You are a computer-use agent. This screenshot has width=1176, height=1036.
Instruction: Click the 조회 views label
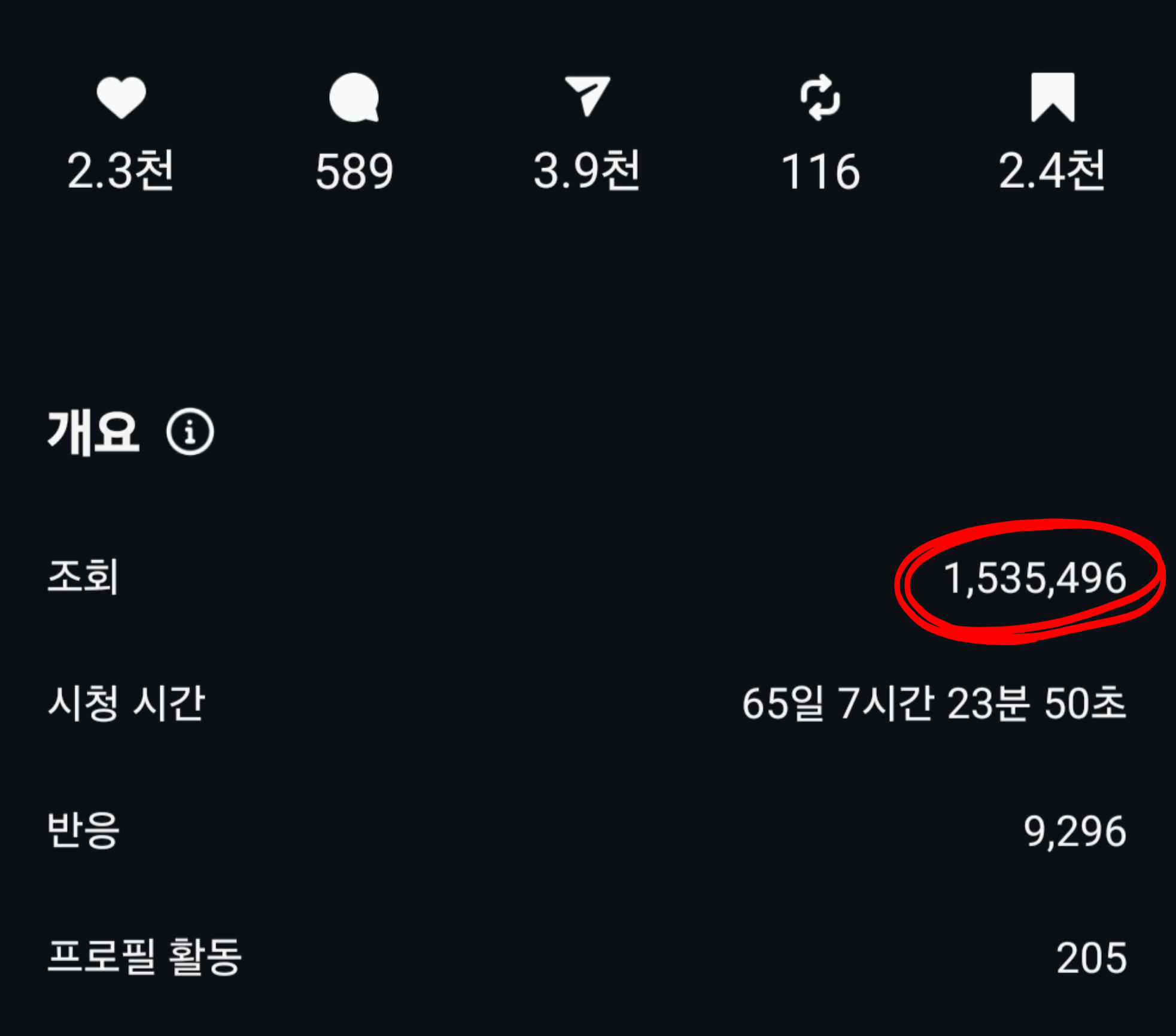click(83, 577)
